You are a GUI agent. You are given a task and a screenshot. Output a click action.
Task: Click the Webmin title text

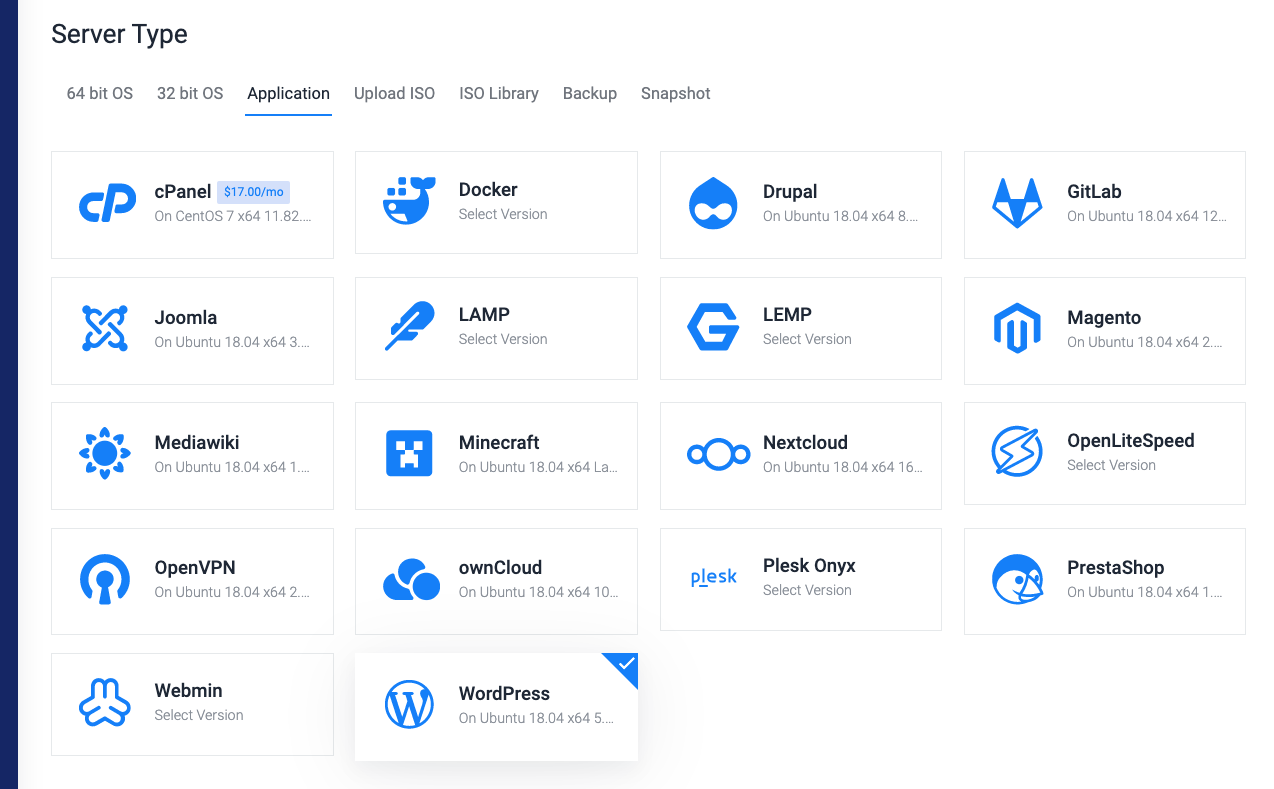(189, 690)
